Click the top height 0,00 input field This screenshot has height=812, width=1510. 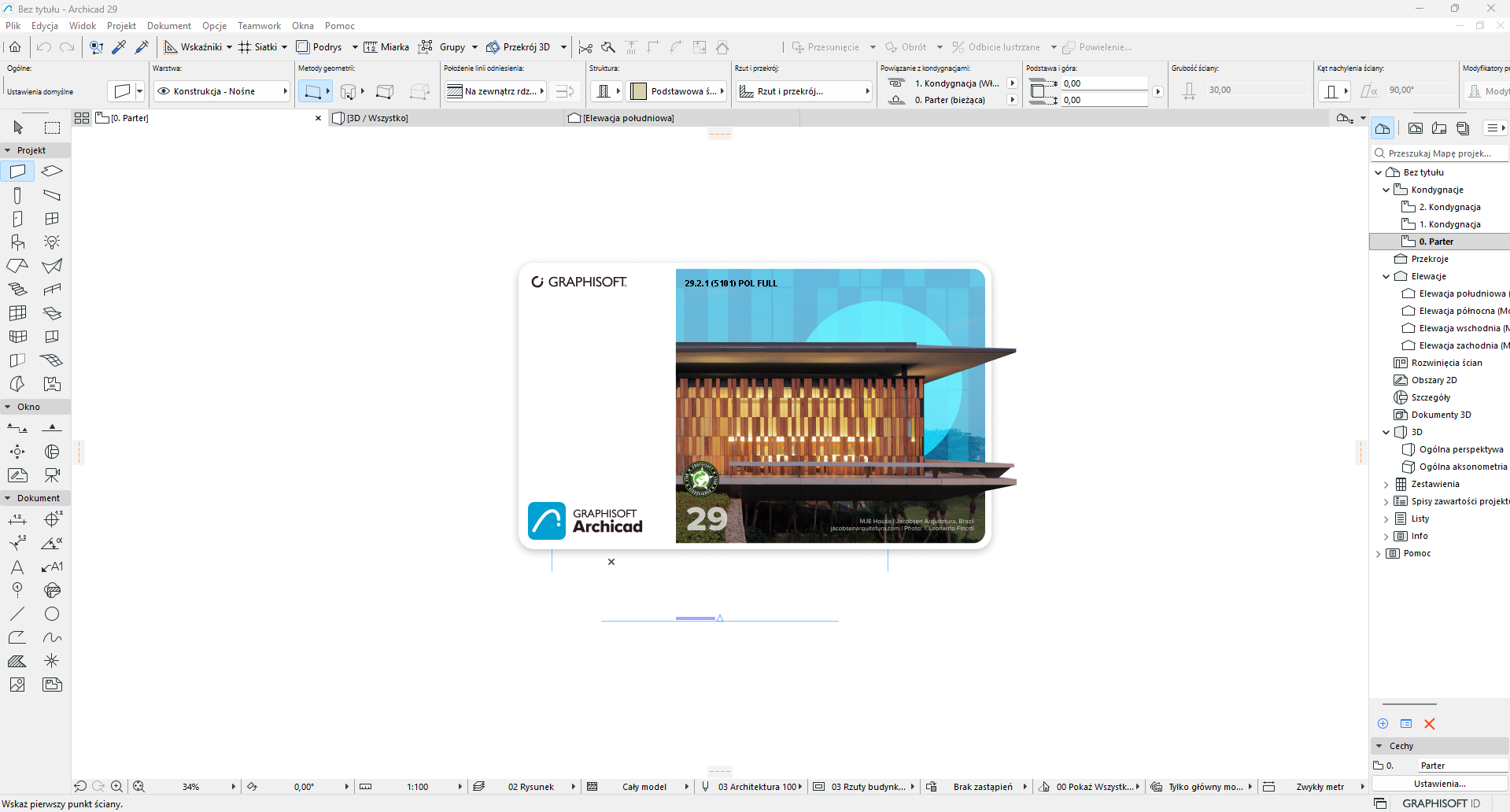1105,83
